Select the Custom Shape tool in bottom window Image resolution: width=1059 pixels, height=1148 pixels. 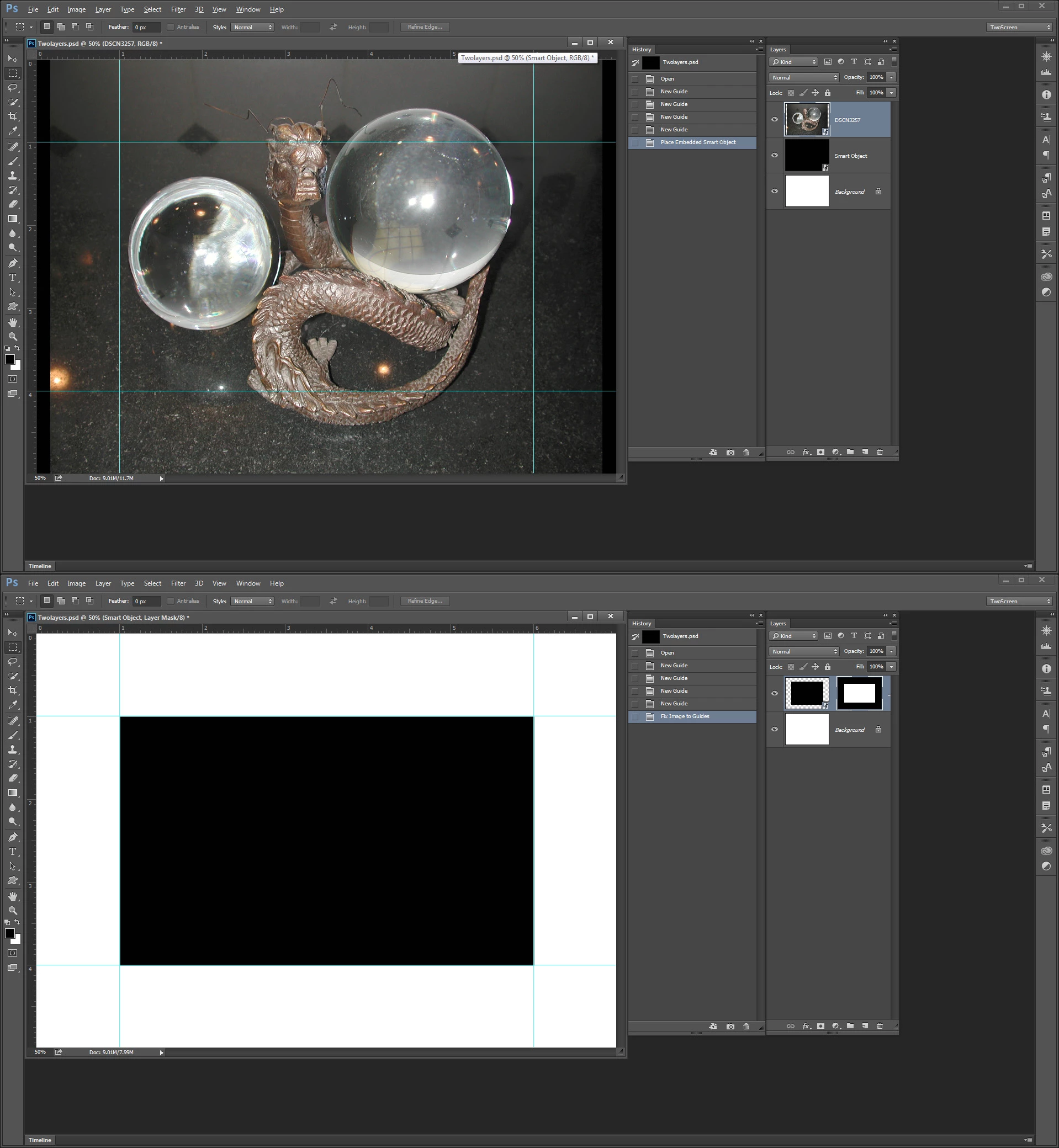click(x=13, y=881)
